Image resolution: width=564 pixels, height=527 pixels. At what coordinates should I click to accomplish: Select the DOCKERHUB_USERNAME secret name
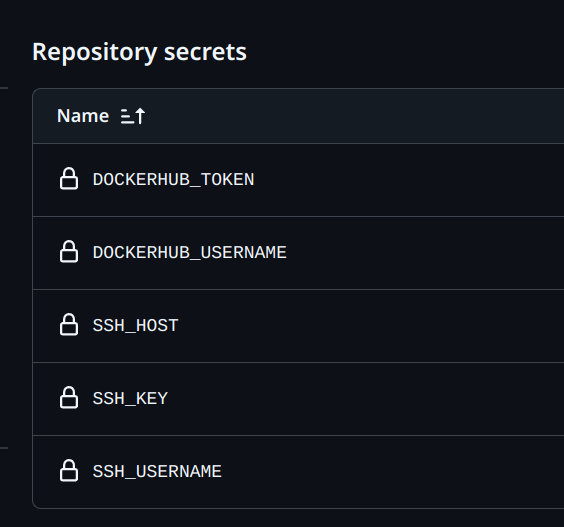pos(190,253)
